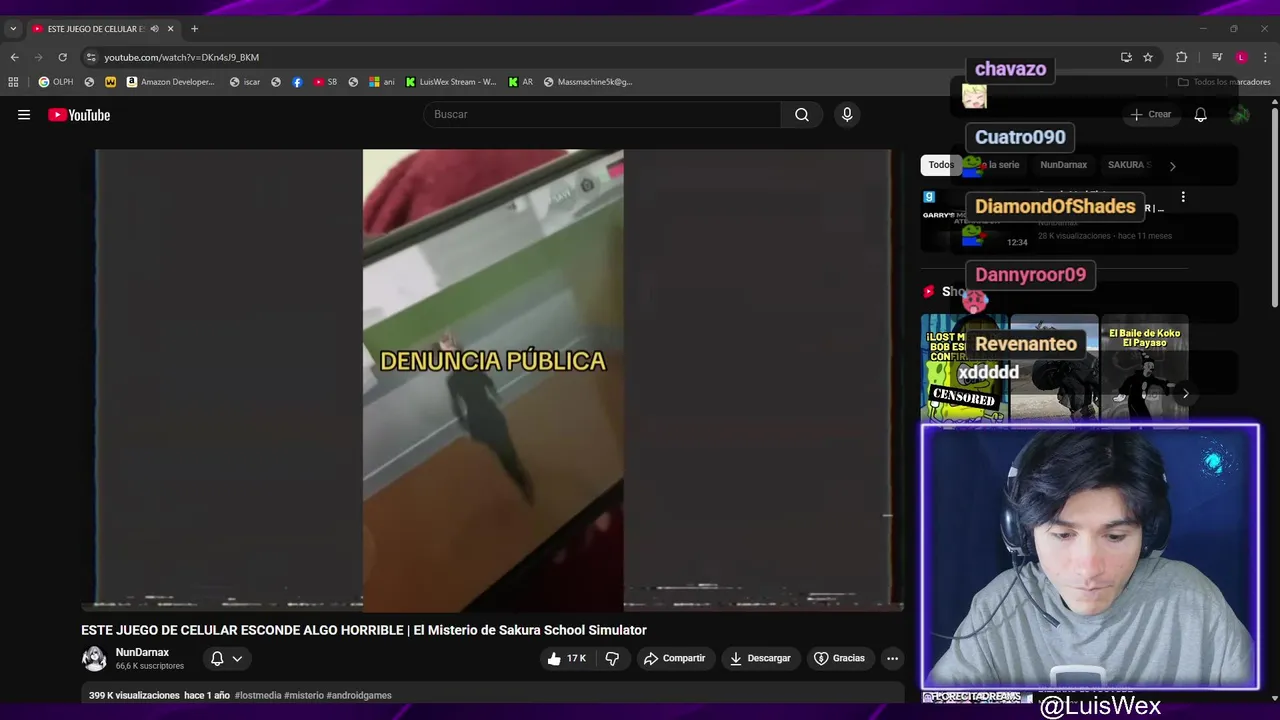Open the NunDarnax channel avatar
Viewport: 1280px width, 720px height.
(x=94, y=658)
